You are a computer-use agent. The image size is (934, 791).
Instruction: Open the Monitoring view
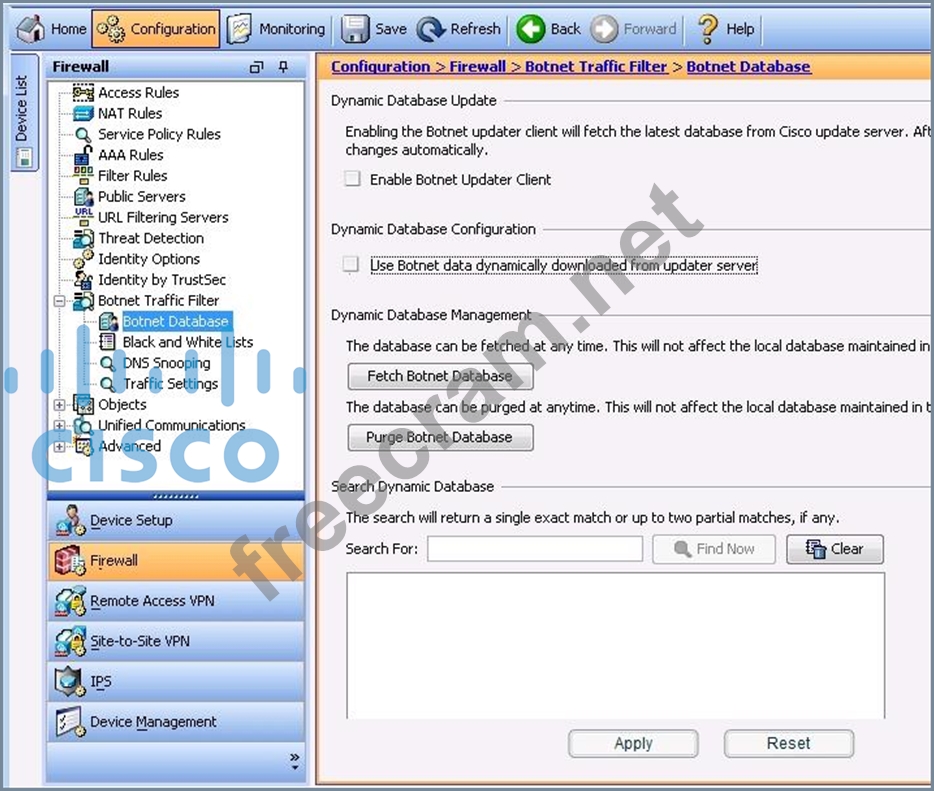pos(276,29)
